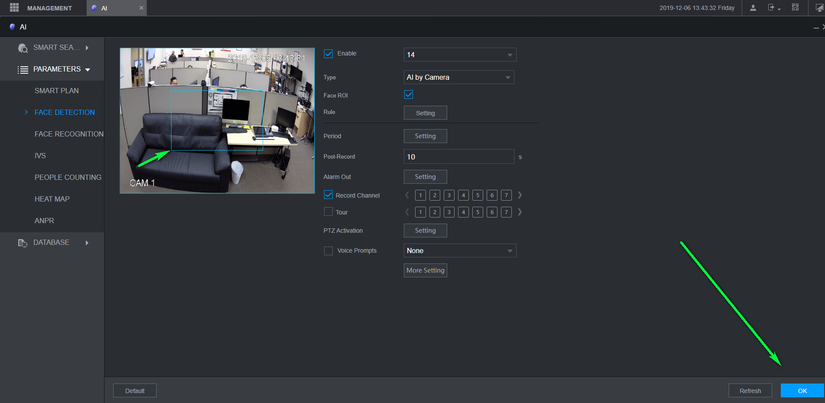Go to next Record Channel page arrow
This screenshot has width=825, height=403.
pyautogui.click(x=520, y=195)
